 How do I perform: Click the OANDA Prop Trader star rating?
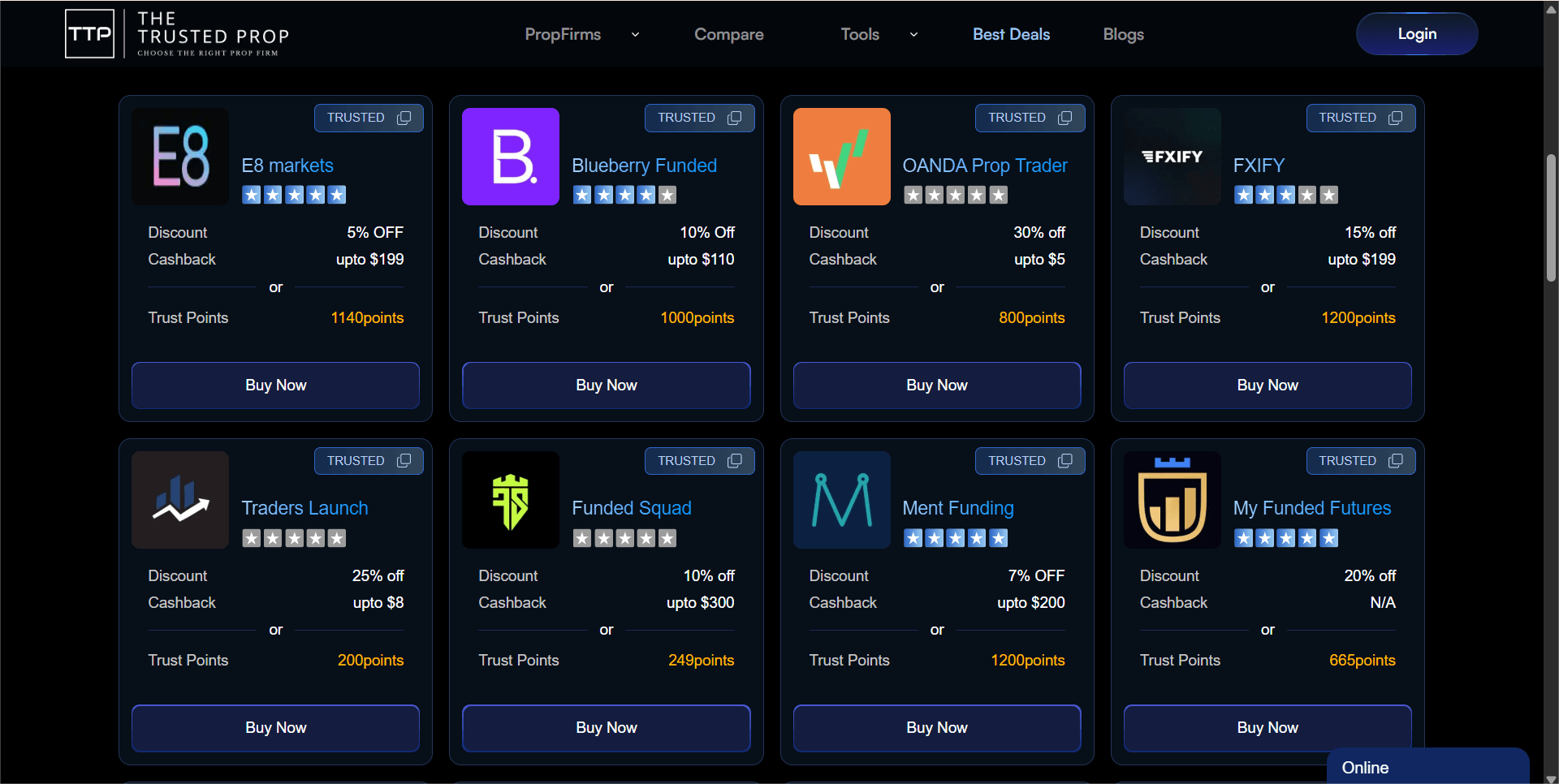[956, 195]
